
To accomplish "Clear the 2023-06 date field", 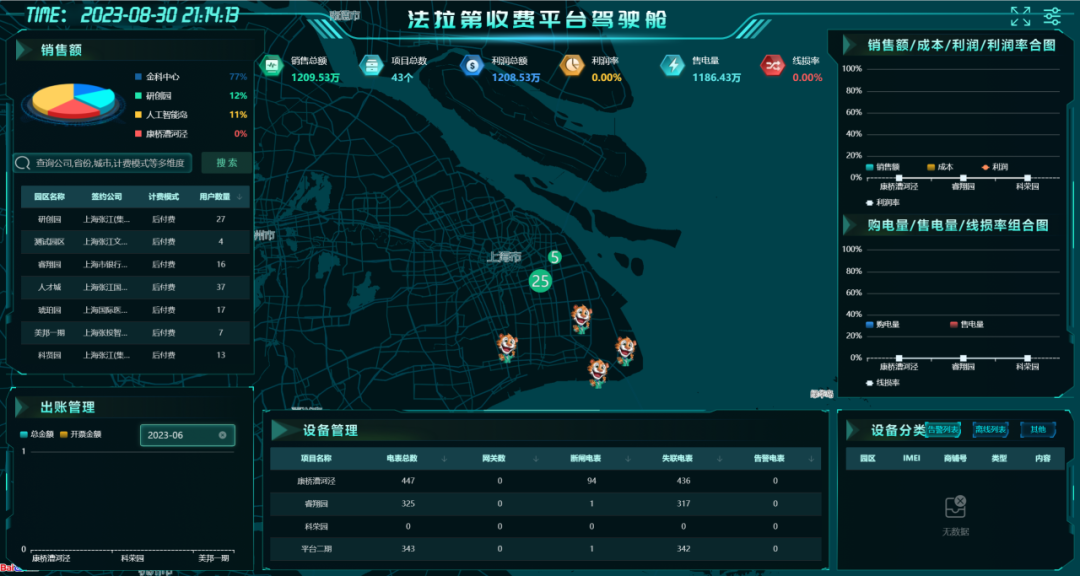I will [222, 435].
